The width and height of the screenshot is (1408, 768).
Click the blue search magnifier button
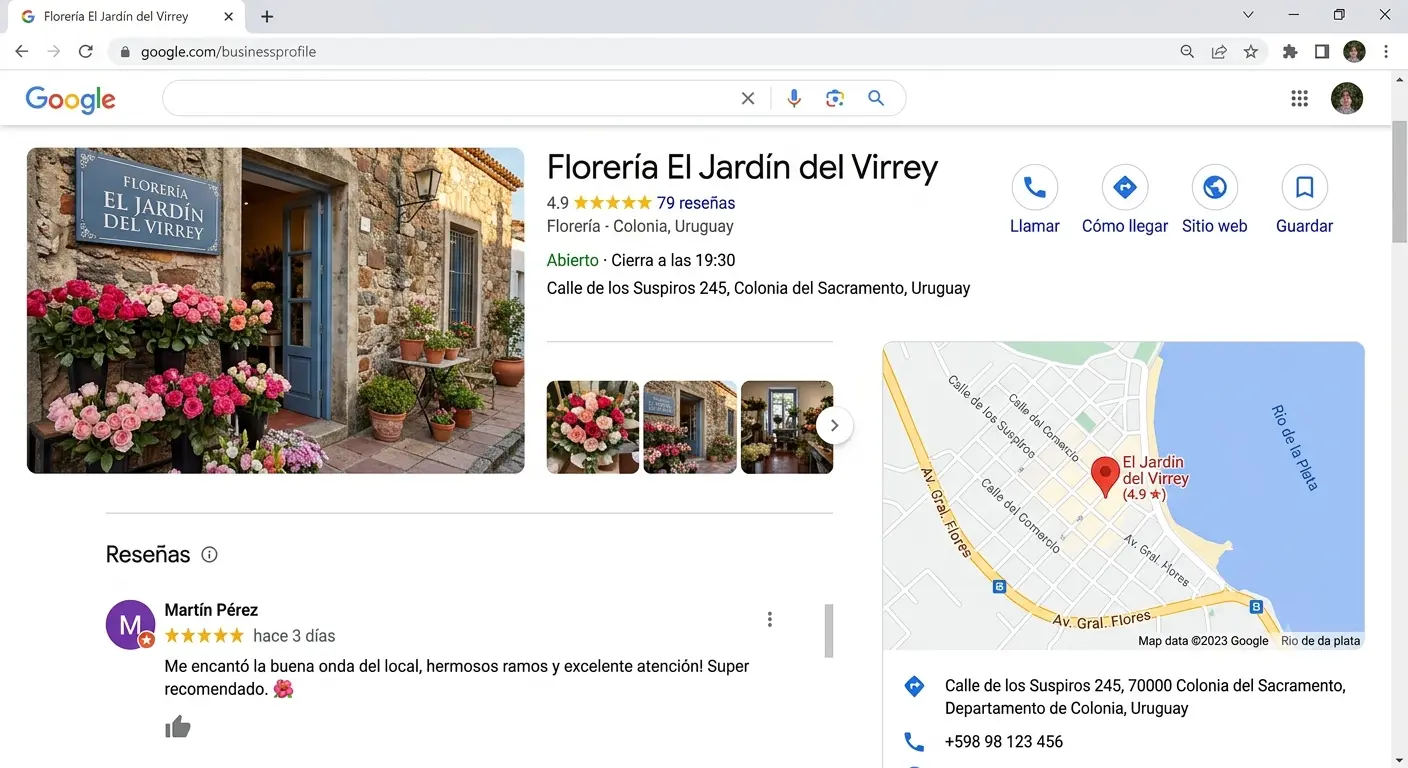876,98
